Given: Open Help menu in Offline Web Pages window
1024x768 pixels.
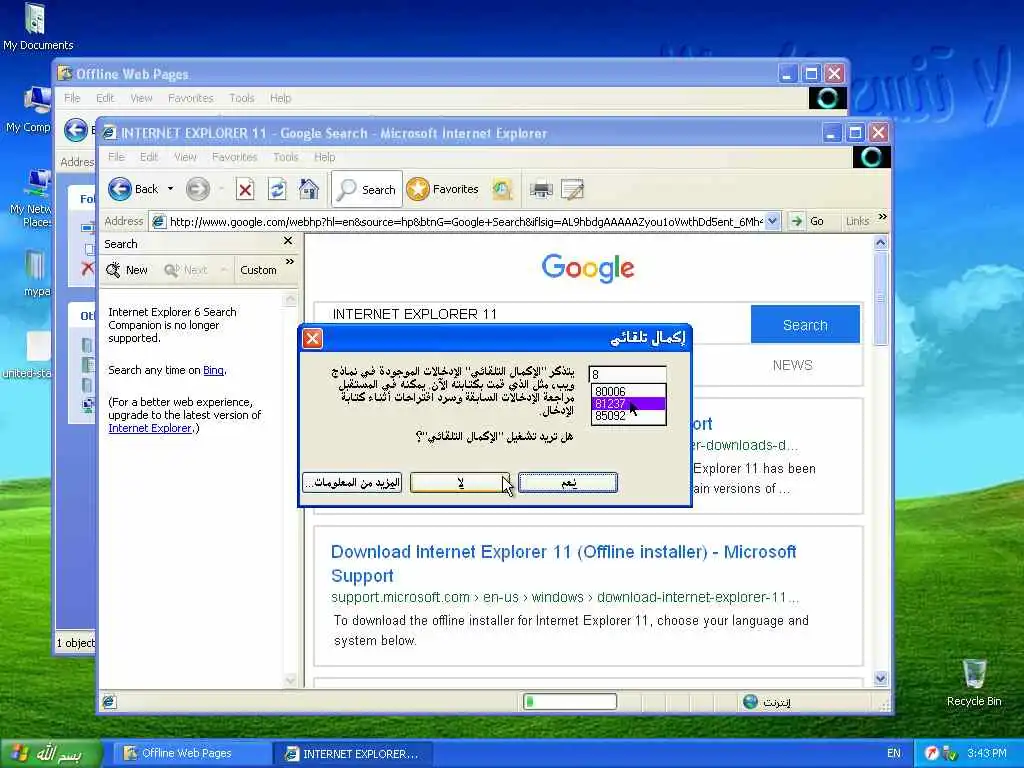Looking at the screenshot, I should point(280,98).
